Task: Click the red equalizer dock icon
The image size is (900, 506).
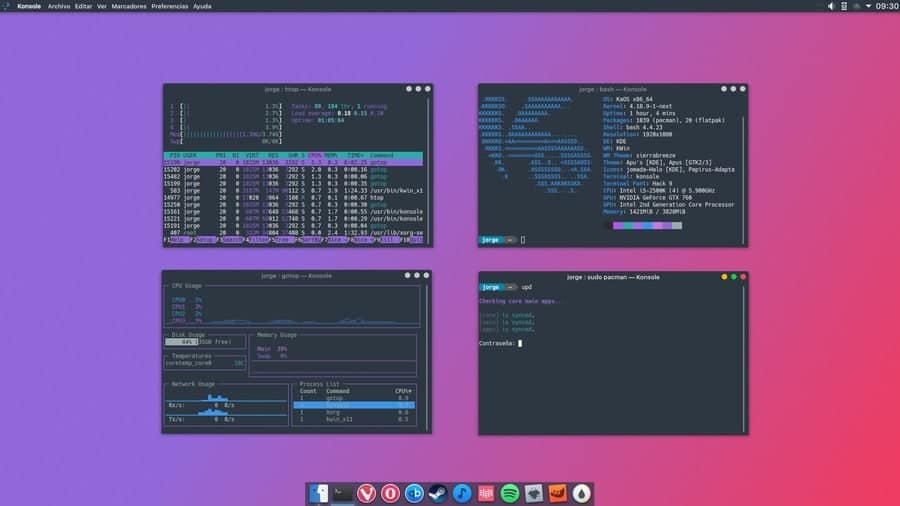Action: click(486, 493)
